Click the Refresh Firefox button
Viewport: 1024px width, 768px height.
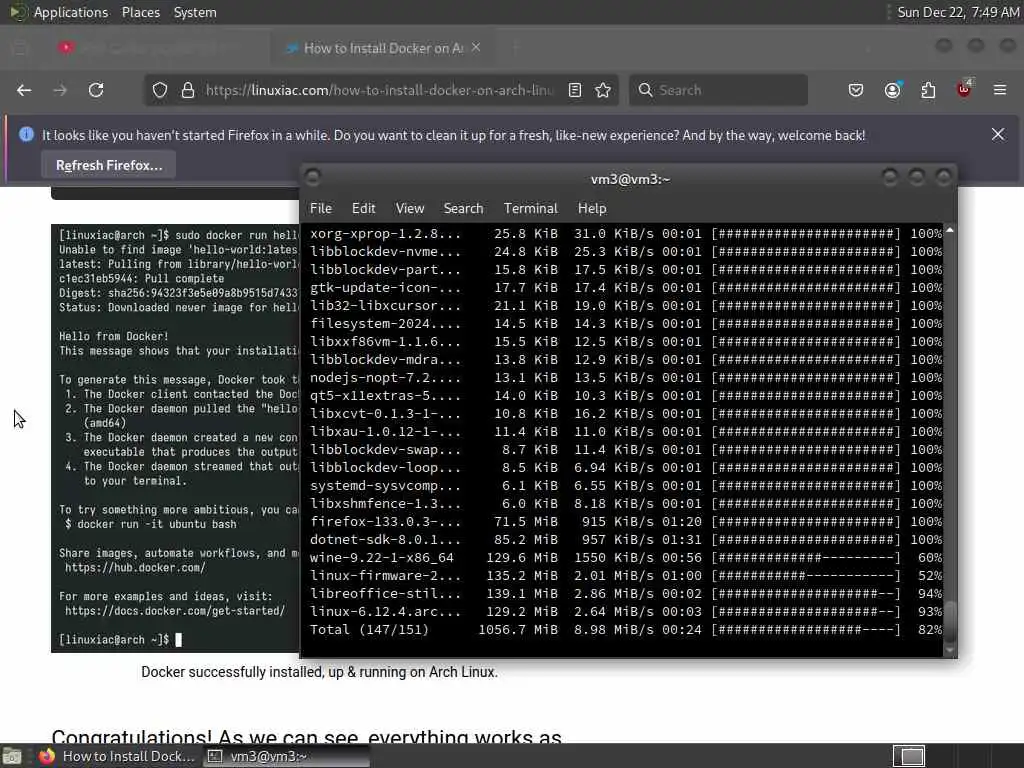click(108, 165)
